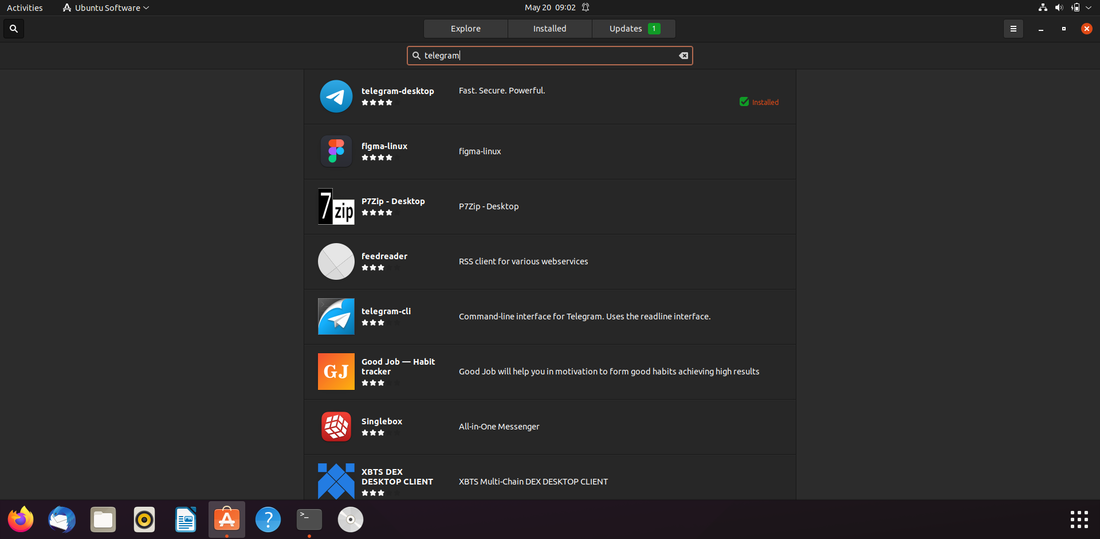This screenshot has width=1100, height=539.
Task: Open Terminal from the dock
Action: point(309,519)
